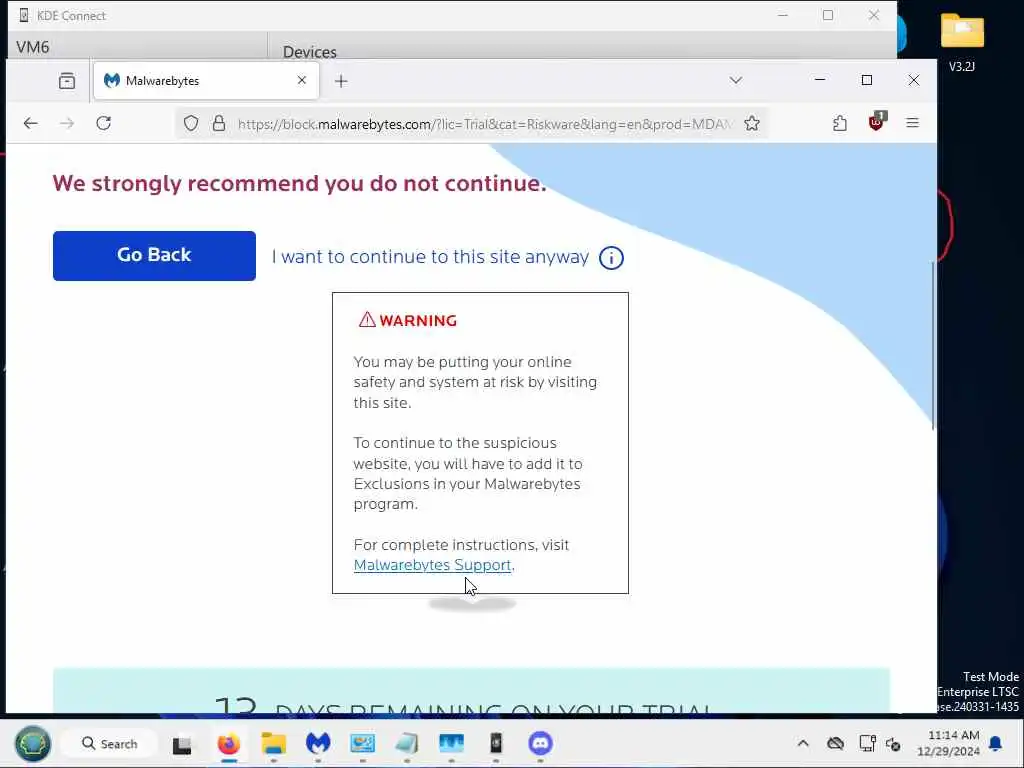
Task: Open the Windows Start button
Action: point(33,743)
